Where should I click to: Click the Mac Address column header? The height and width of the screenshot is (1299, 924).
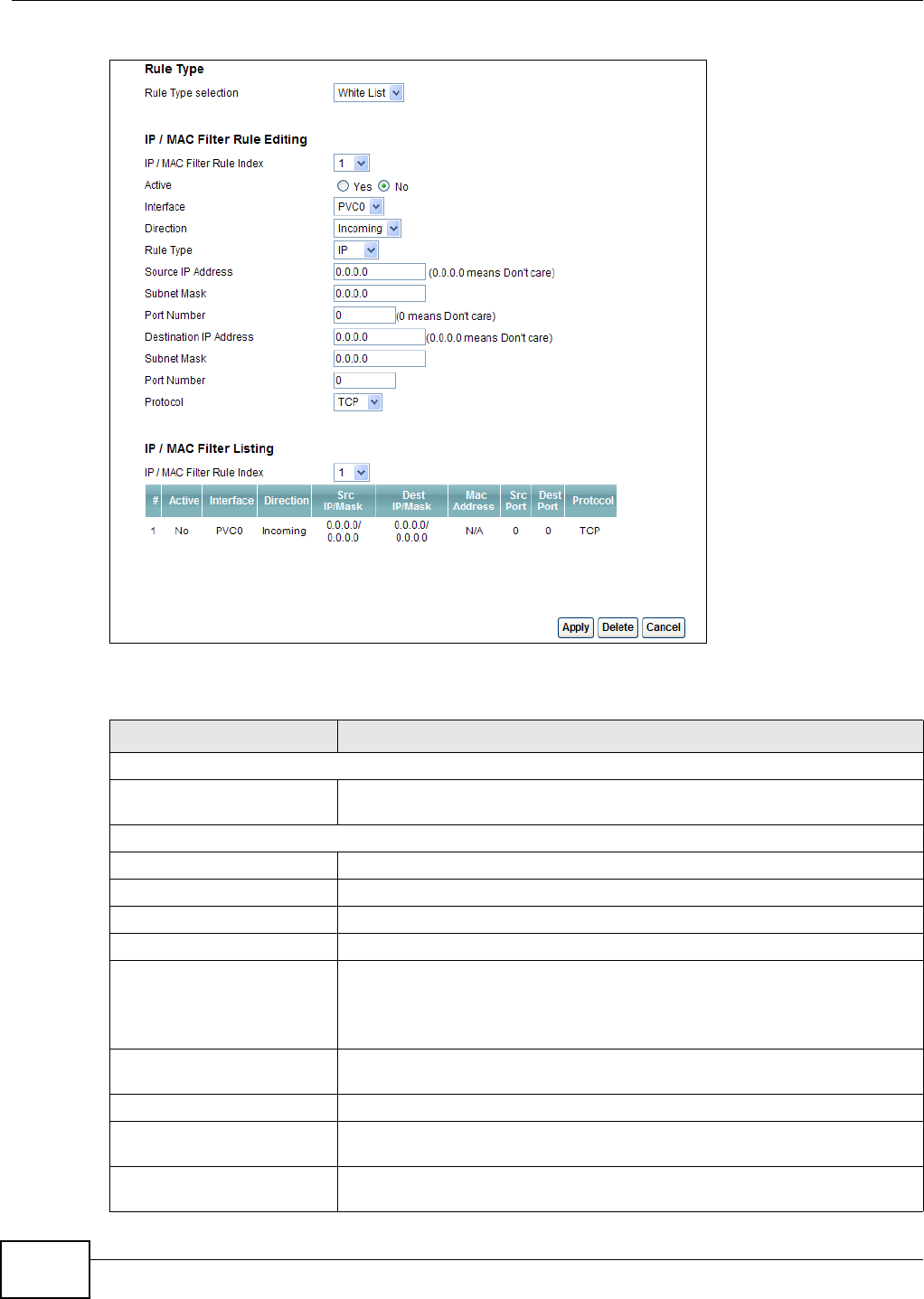475,501
